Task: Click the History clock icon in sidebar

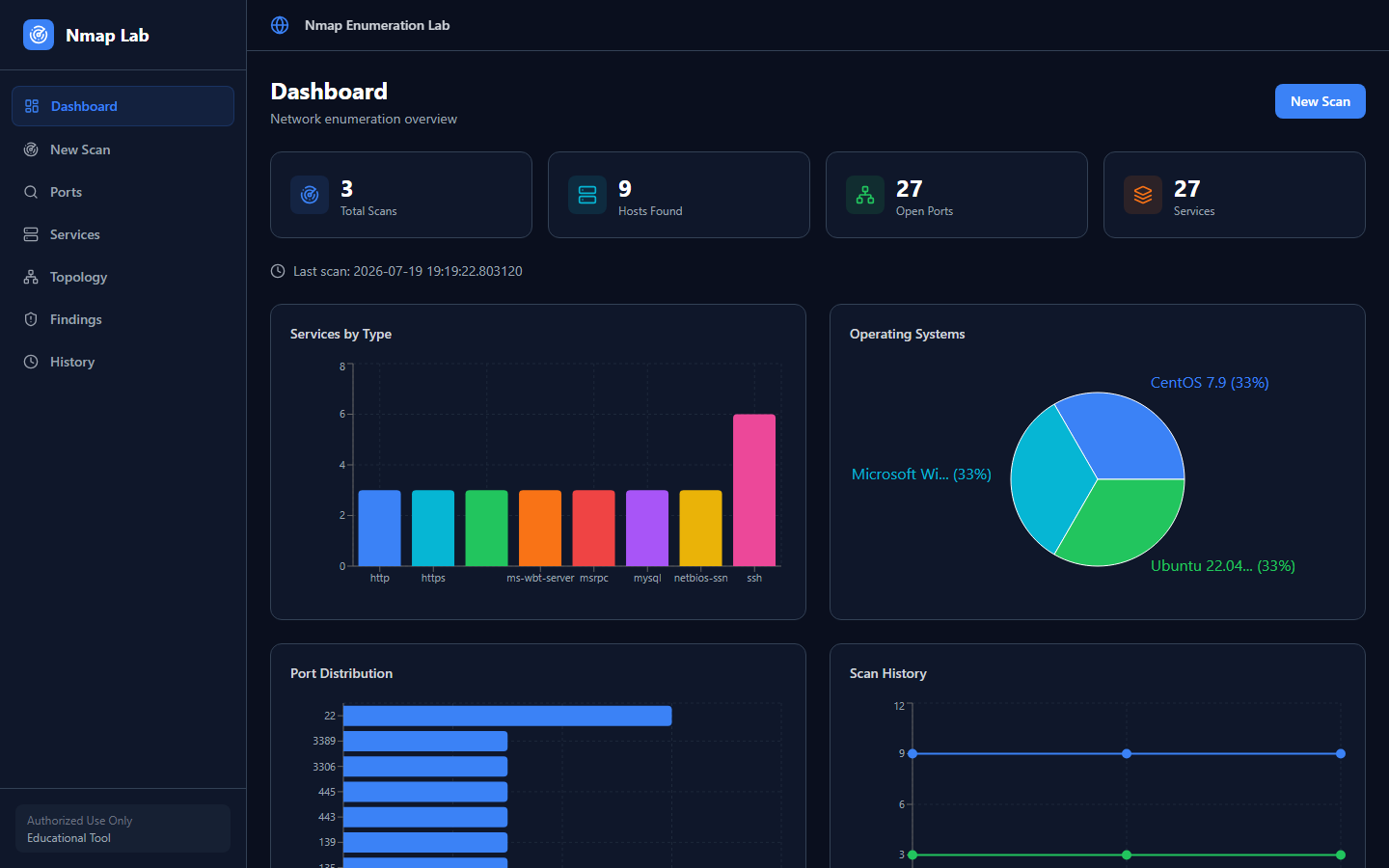Action: point(31,362)
